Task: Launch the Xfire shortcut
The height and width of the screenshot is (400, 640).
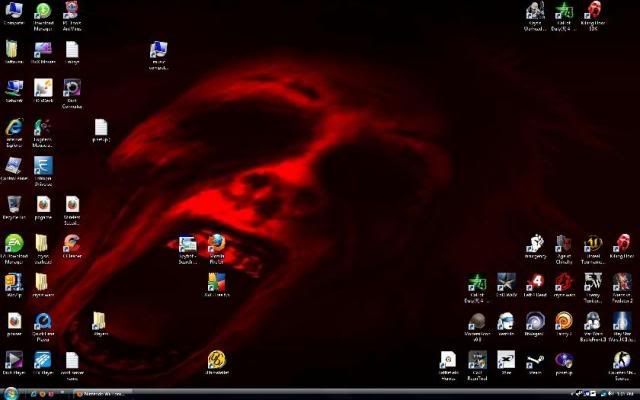Action: coord(506,361)
